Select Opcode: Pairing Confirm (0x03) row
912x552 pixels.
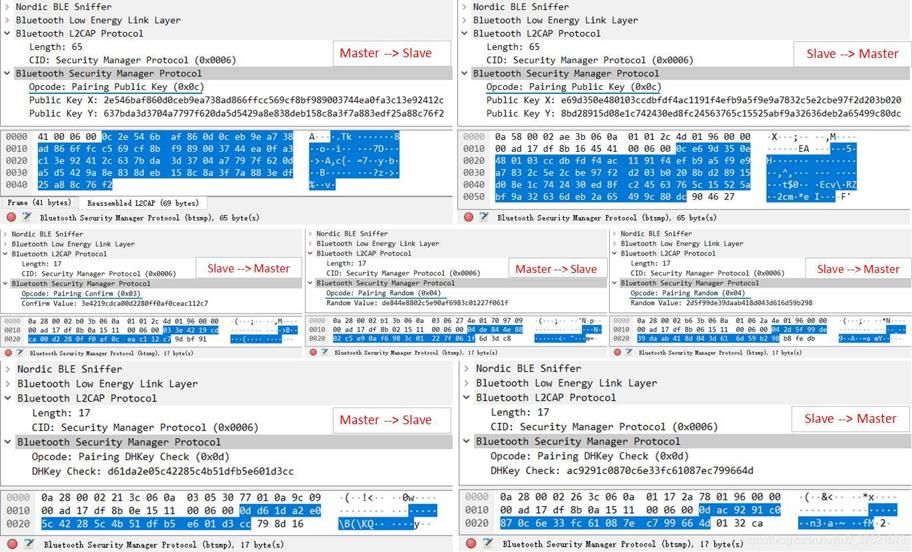(81, 293)
